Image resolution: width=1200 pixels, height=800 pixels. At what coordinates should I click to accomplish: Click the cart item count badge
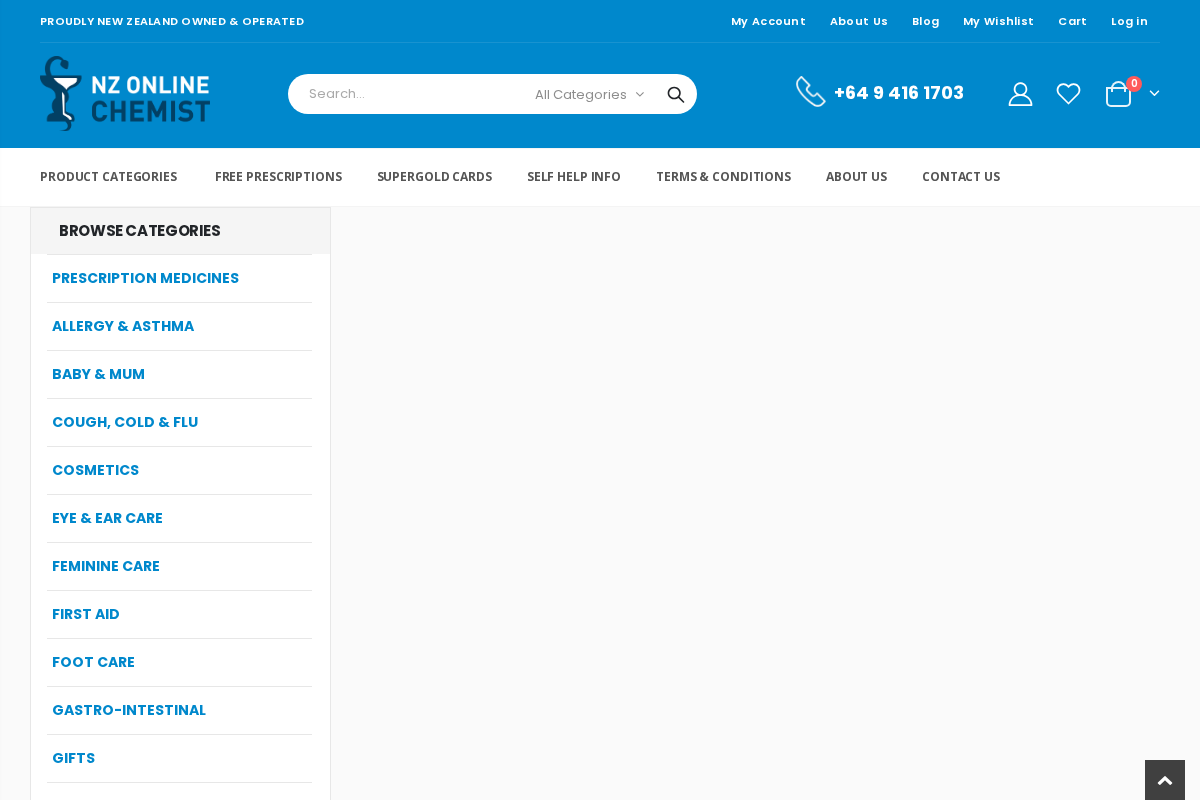1133,82
